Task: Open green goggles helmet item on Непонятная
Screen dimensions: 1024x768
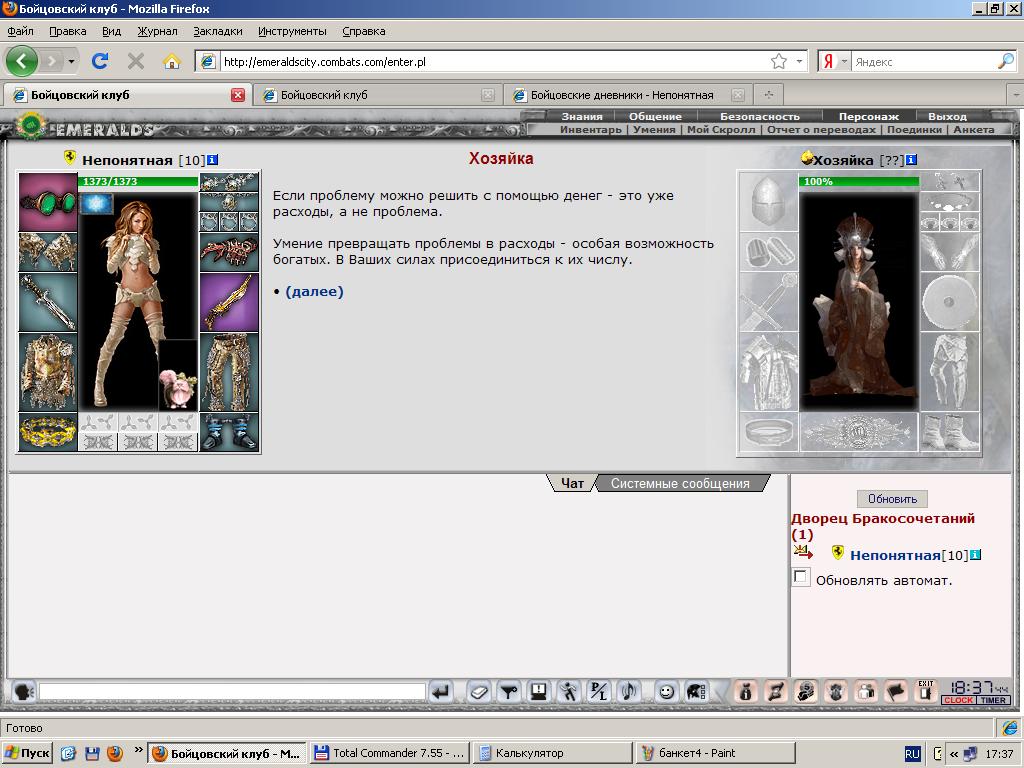Action: (x=48, y=202)
